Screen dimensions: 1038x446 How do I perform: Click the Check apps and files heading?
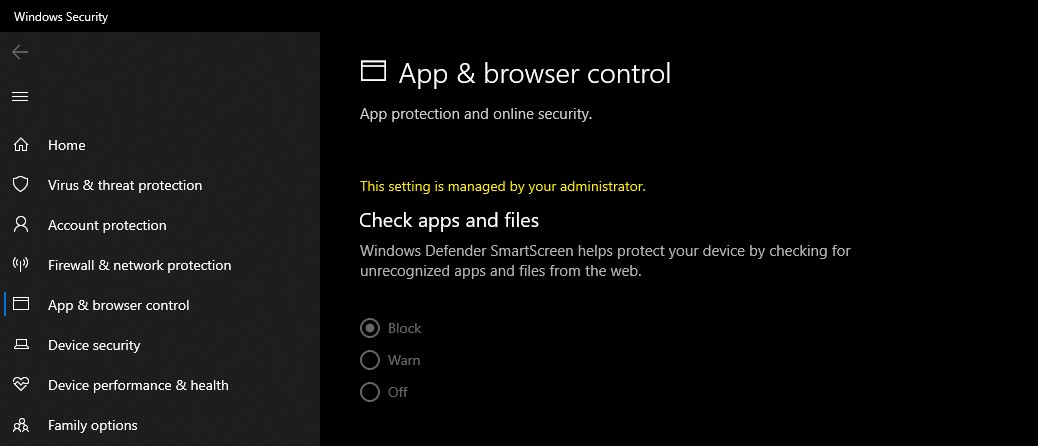coord(449,220)
